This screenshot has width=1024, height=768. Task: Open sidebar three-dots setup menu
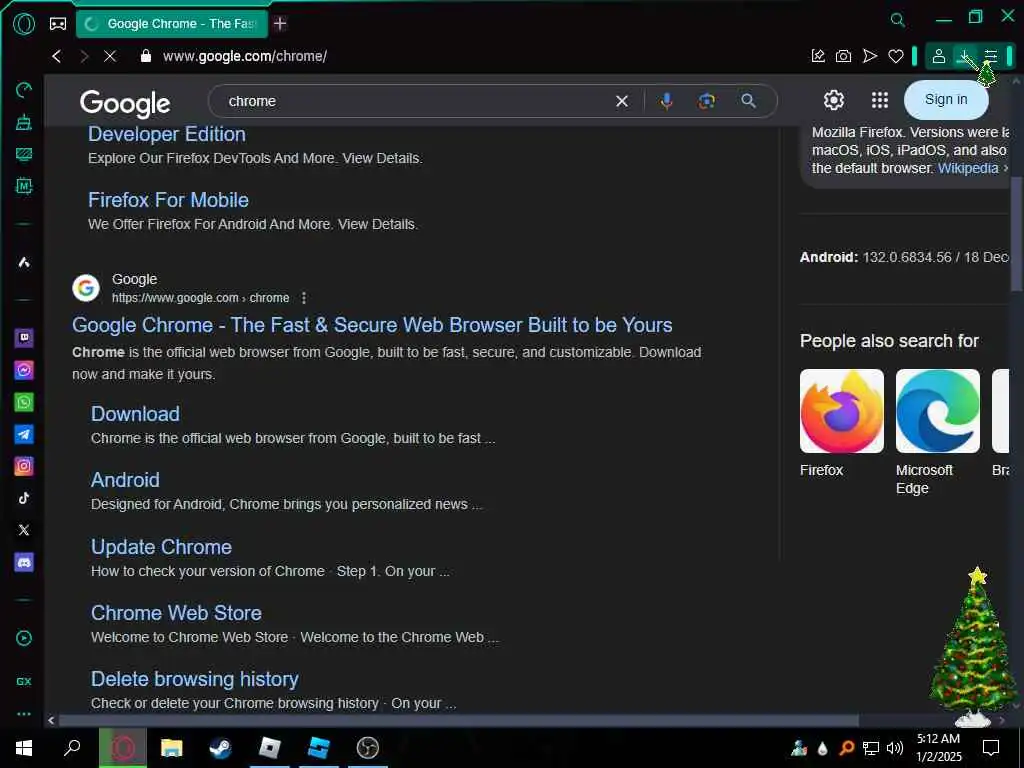click(x=24, y=714)
